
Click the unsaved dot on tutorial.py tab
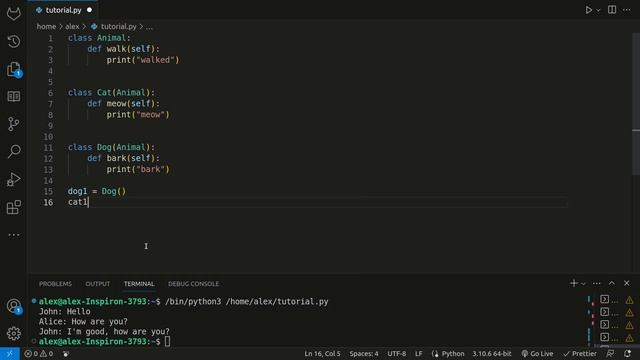[x=89, y=10]
